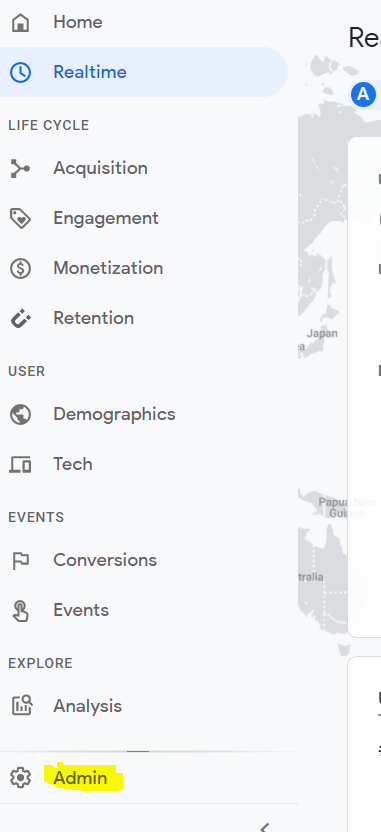This screenshot has width=381, height=832.
Task: Click the Engagement tag icon
Action: [20, 219]
